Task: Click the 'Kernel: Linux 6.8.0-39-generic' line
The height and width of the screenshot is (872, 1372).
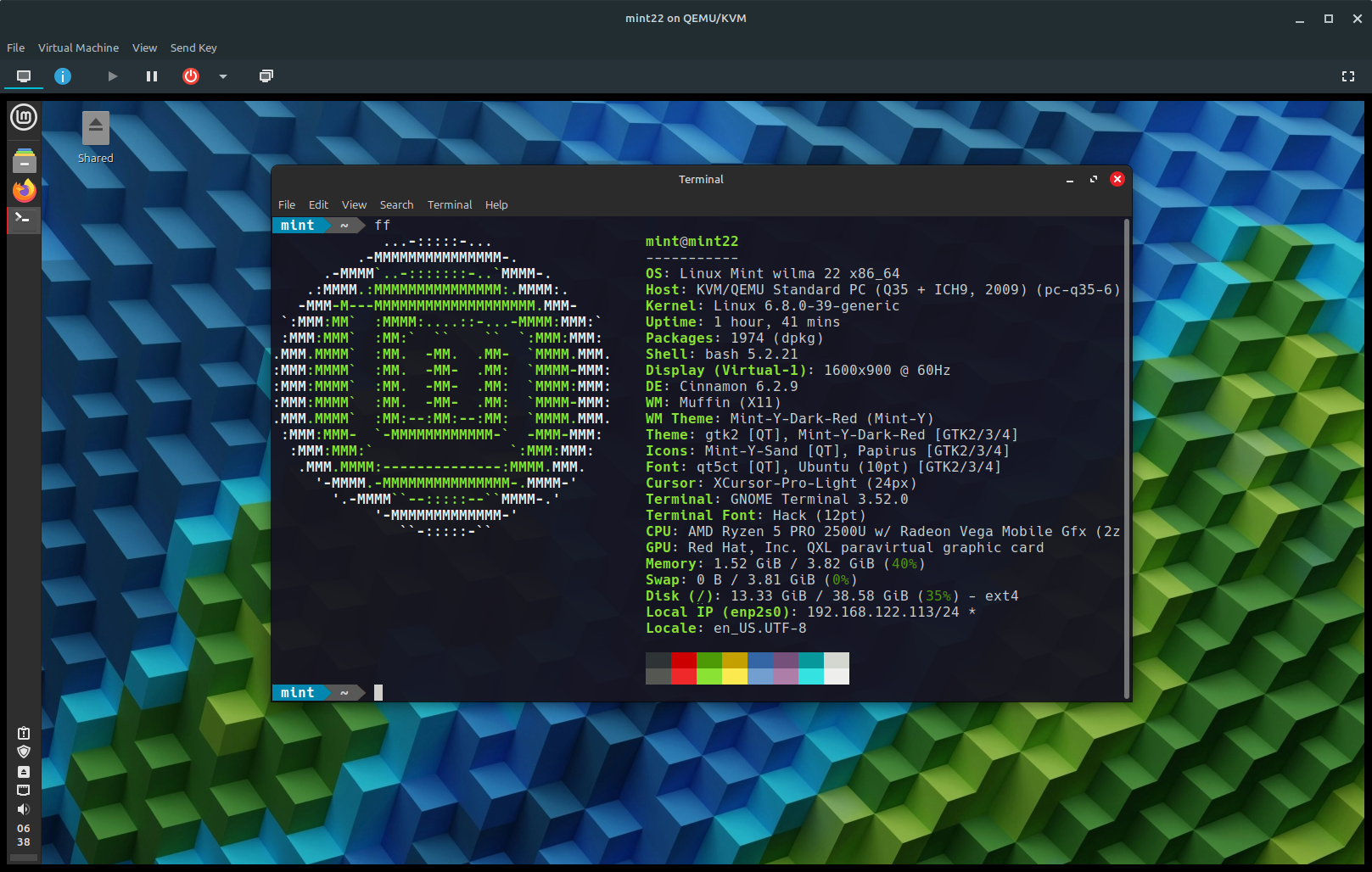Action: 773,306
